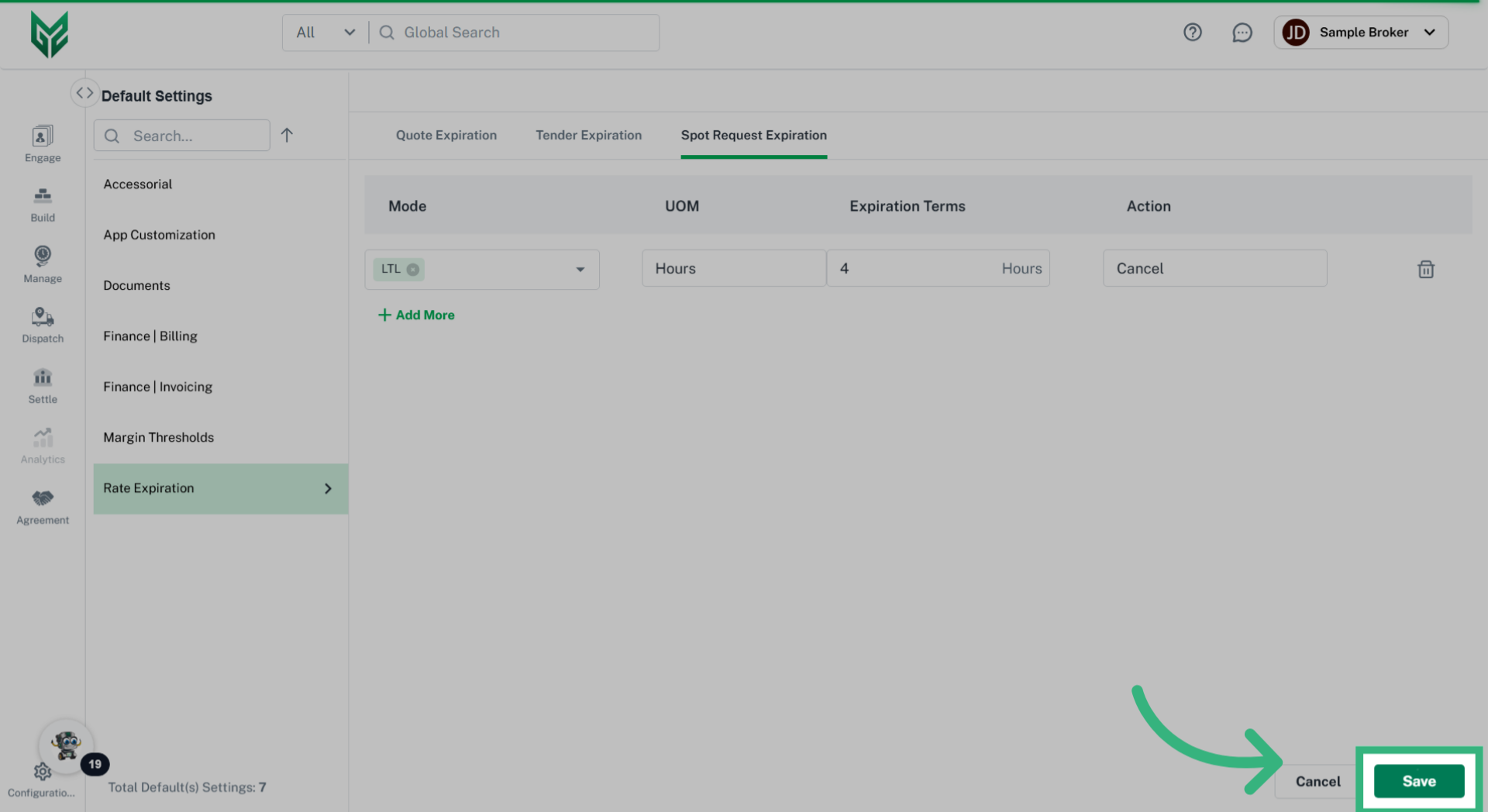Open the Engage module
The width and height of the screenshot is (1488, 812).
pos(43,144)
